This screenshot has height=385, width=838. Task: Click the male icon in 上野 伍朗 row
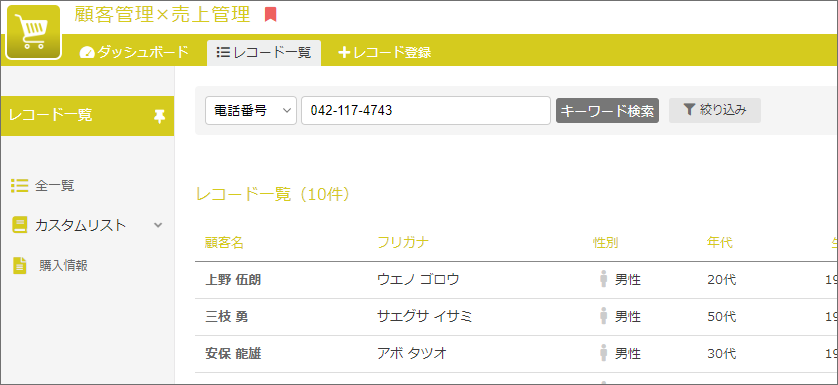604,279
